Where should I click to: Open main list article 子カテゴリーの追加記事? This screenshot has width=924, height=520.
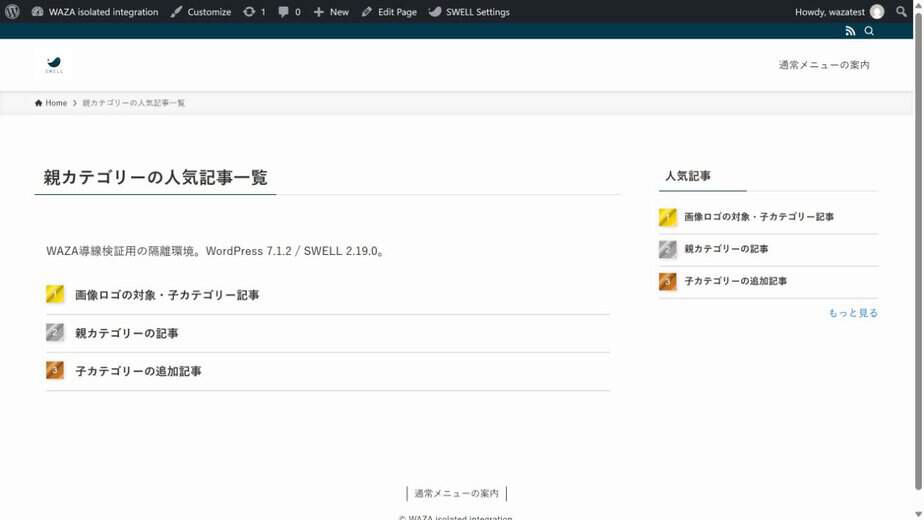(x=138, y=371)
